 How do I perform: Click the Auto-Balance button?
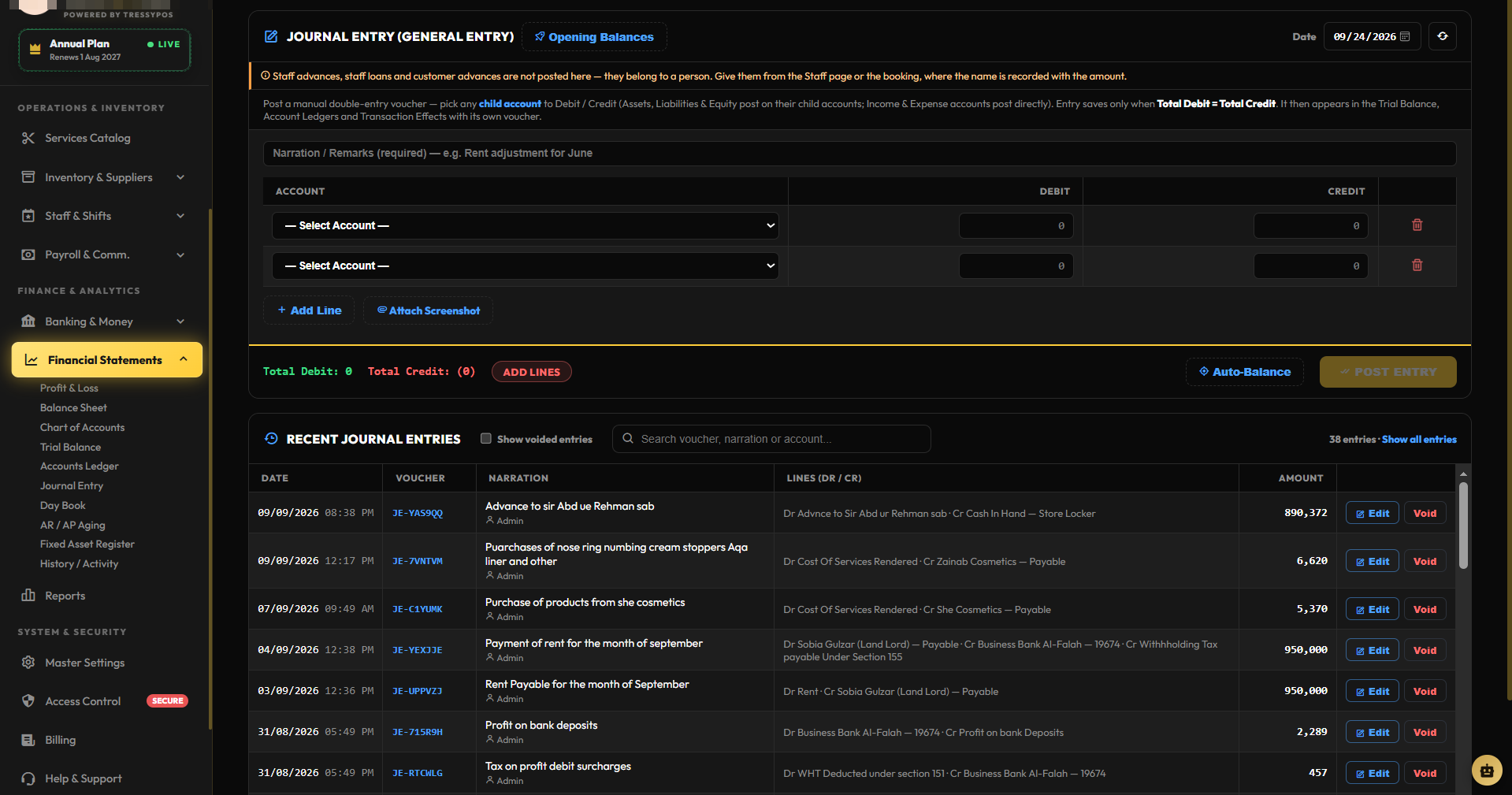1245,372
